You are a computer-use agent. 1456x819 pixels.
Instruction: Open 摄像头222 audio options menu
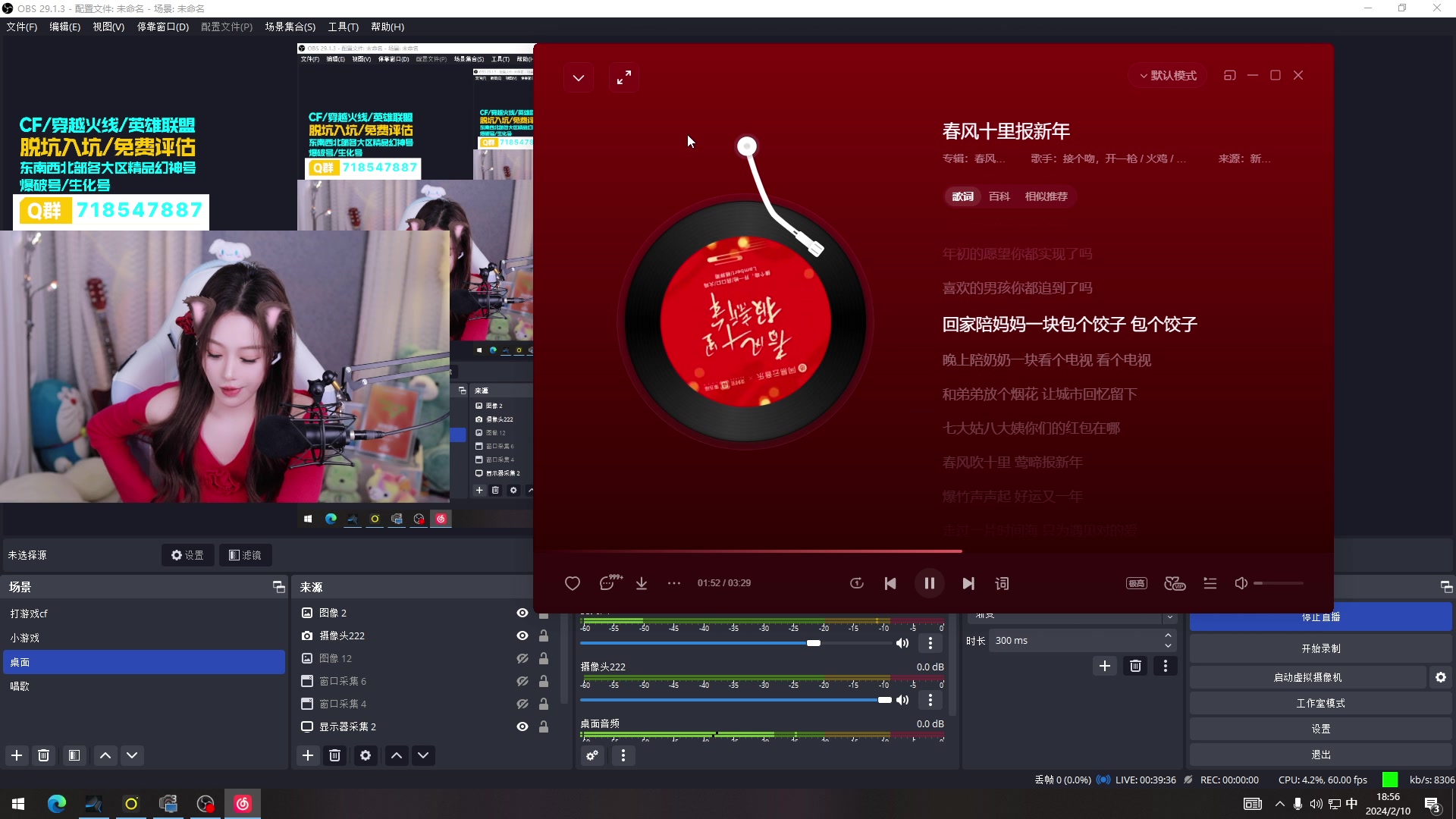click(930, 700)
